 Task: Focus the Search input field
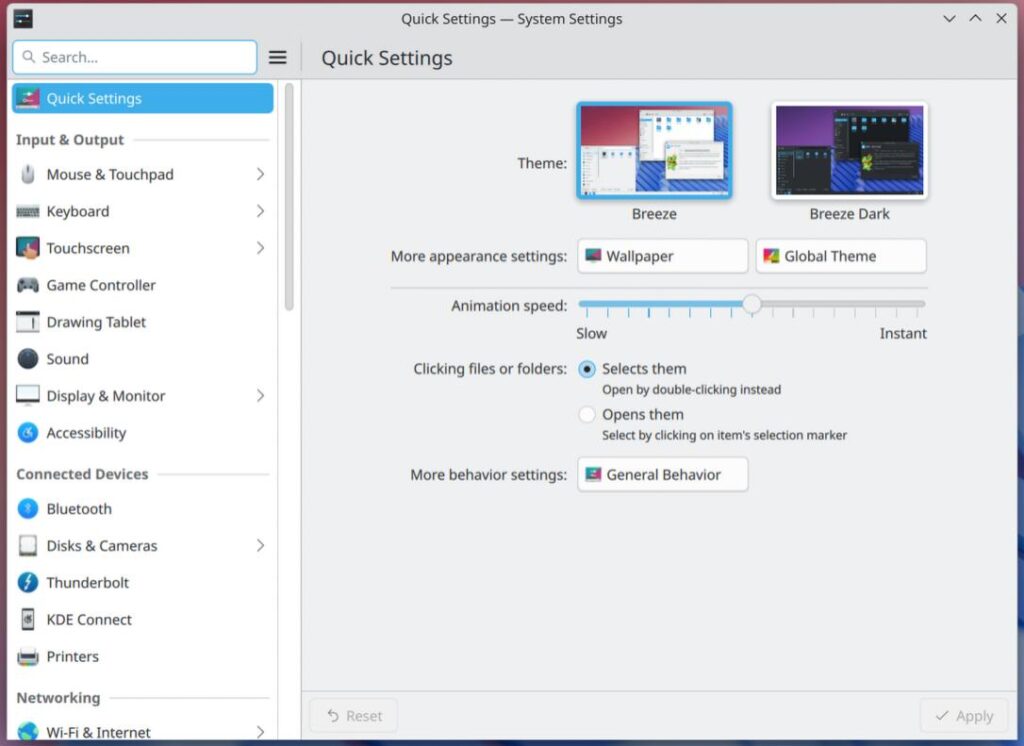click(x=135, y=57)
